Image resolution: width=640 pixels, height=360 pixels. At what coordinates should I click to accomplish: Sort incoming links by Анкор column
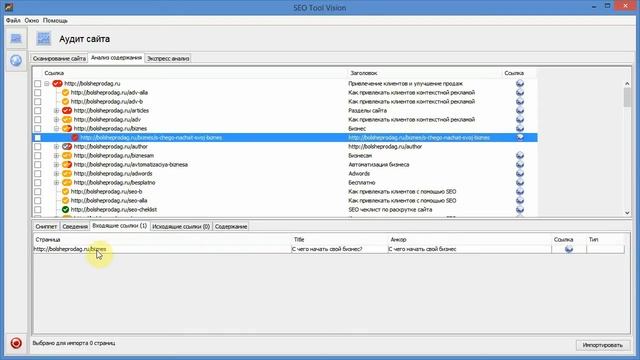(x=469, y=240)
